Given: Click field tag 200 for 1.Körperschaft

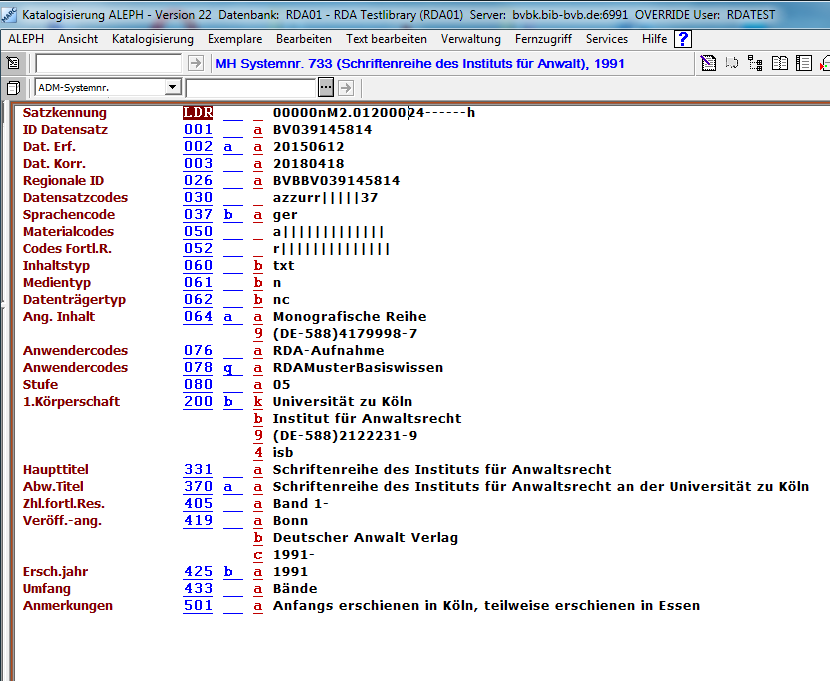Looking at the screenshot, I should coord(198,401).
